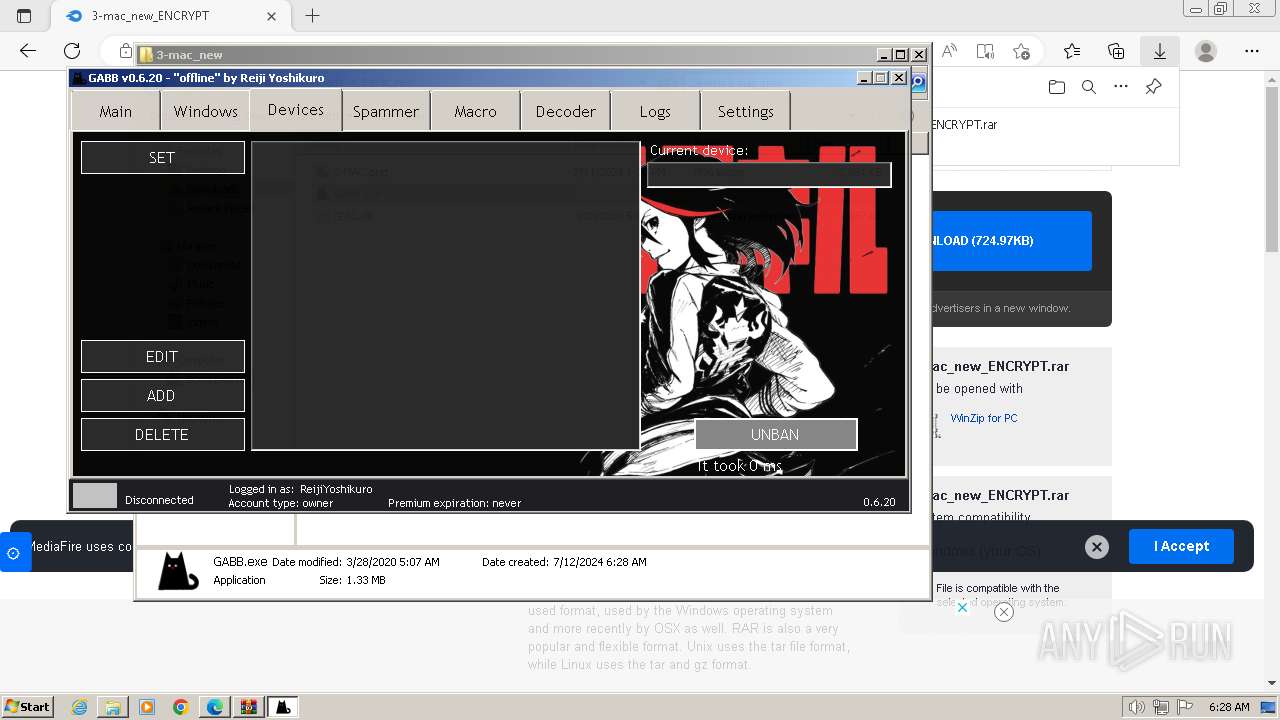1280x720 pixels.
Task: Dismiss the MediaFire cookie banner with X
Action: point(1097,547)
